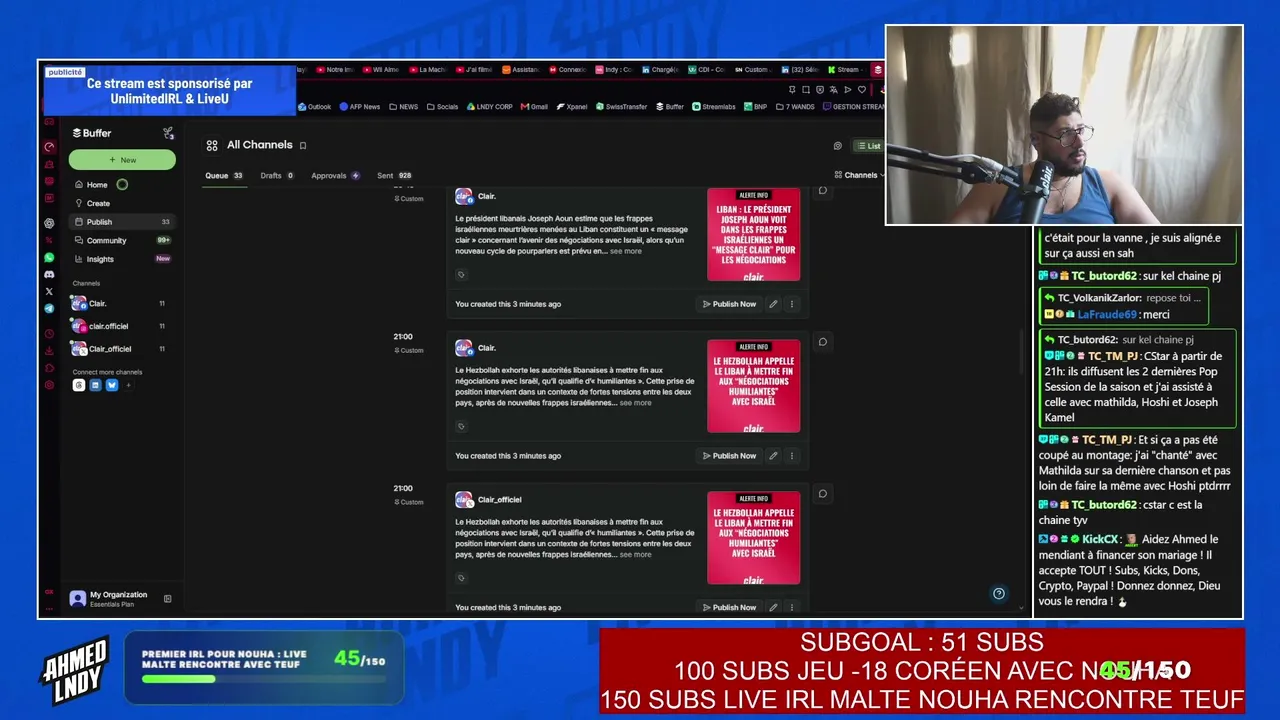1280x720 pixels.
Task: Open the NEWS bookmarks folder
Action: (x=404, y=107)
